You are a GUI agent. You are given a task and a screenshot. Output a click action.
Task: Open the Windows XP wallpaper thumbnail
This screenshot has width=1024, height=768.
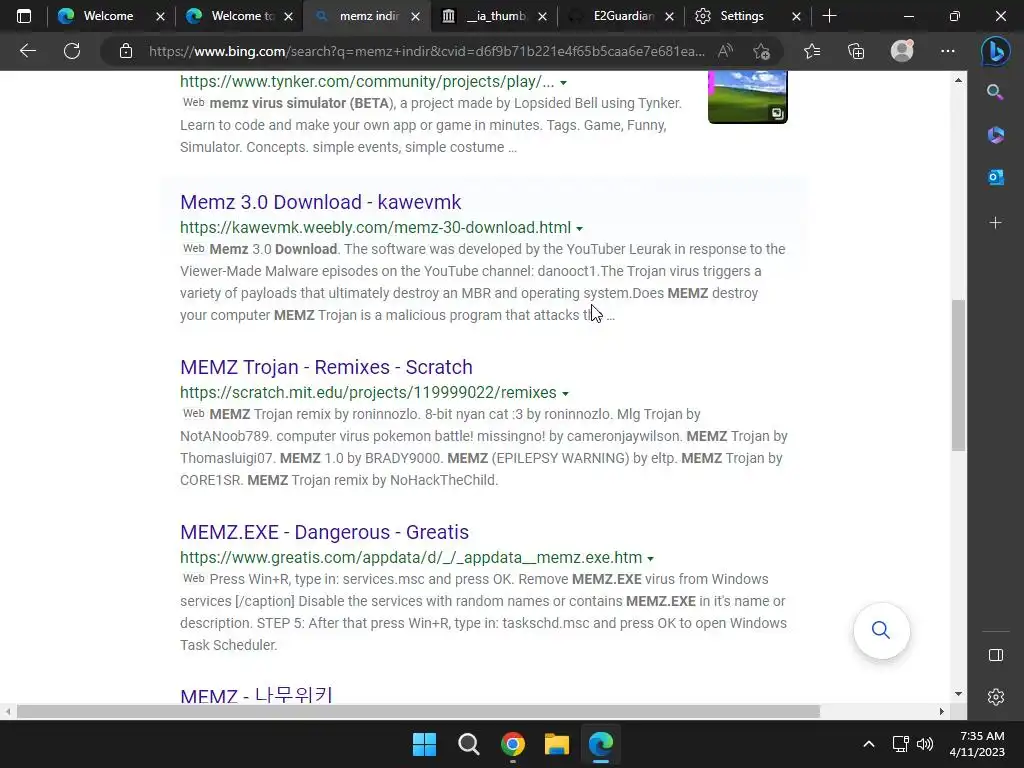click(748, 97)
